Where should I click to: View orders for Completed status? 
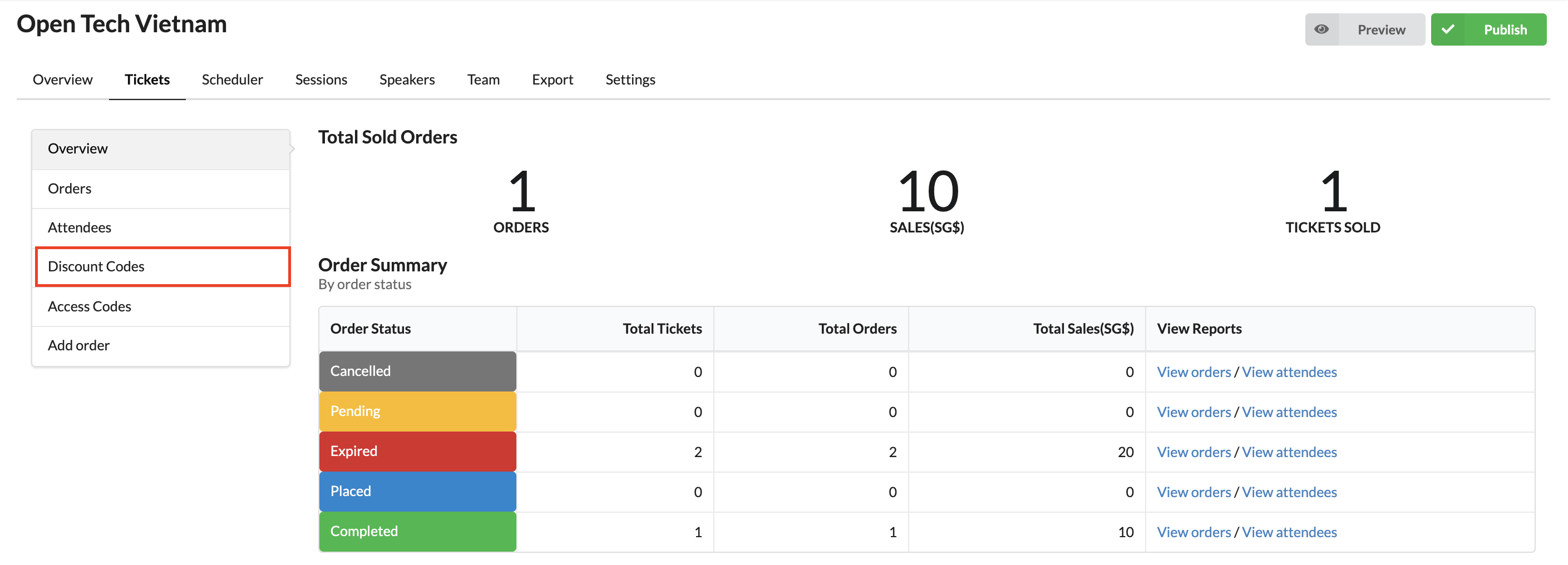tap(1193, 533)
